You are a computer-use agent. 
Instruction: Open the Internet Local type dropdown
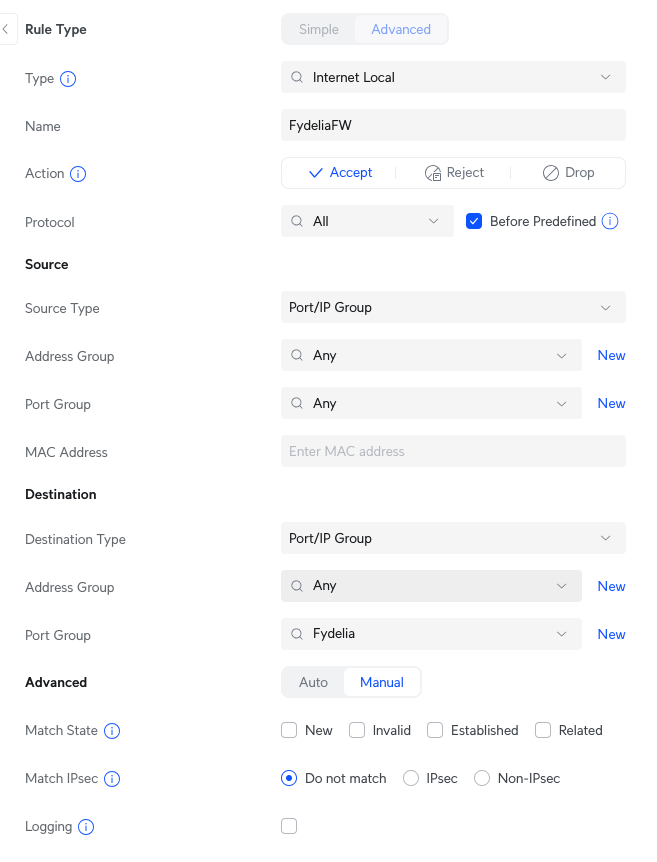coord(453,77)
